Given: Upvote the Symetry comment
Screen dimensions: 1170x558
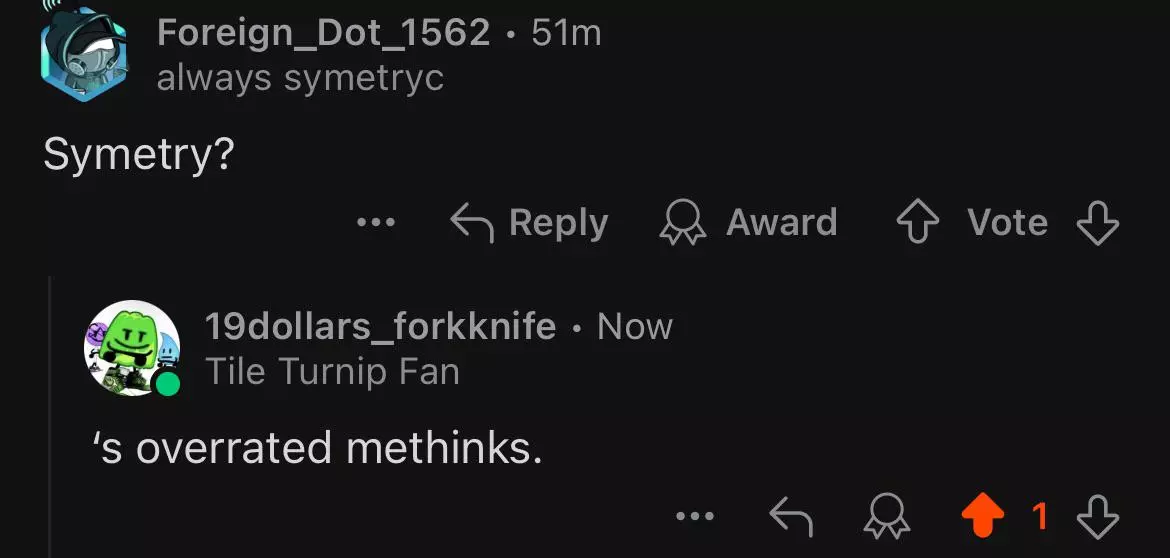Looking at the screenshot, I should tap(919, 222).
